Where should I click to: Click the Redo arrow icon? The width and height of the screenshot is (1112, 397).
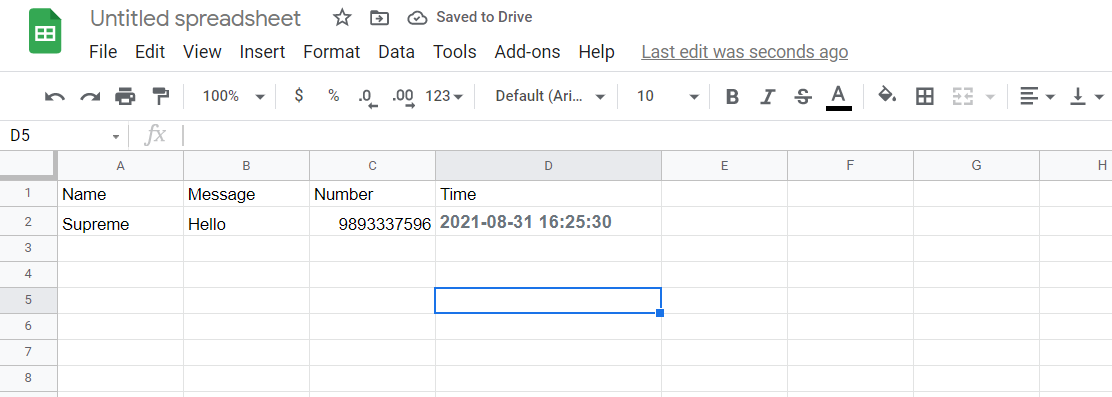coord(90,96)
